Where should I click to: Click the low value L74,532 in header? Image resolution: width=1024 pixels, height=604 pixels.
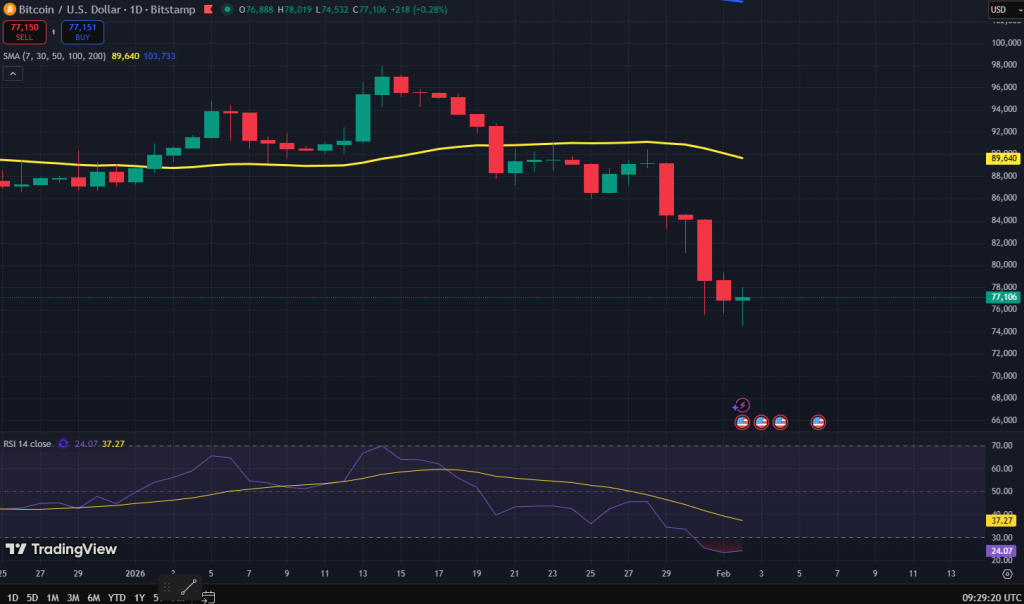click(x=332, y=10)
